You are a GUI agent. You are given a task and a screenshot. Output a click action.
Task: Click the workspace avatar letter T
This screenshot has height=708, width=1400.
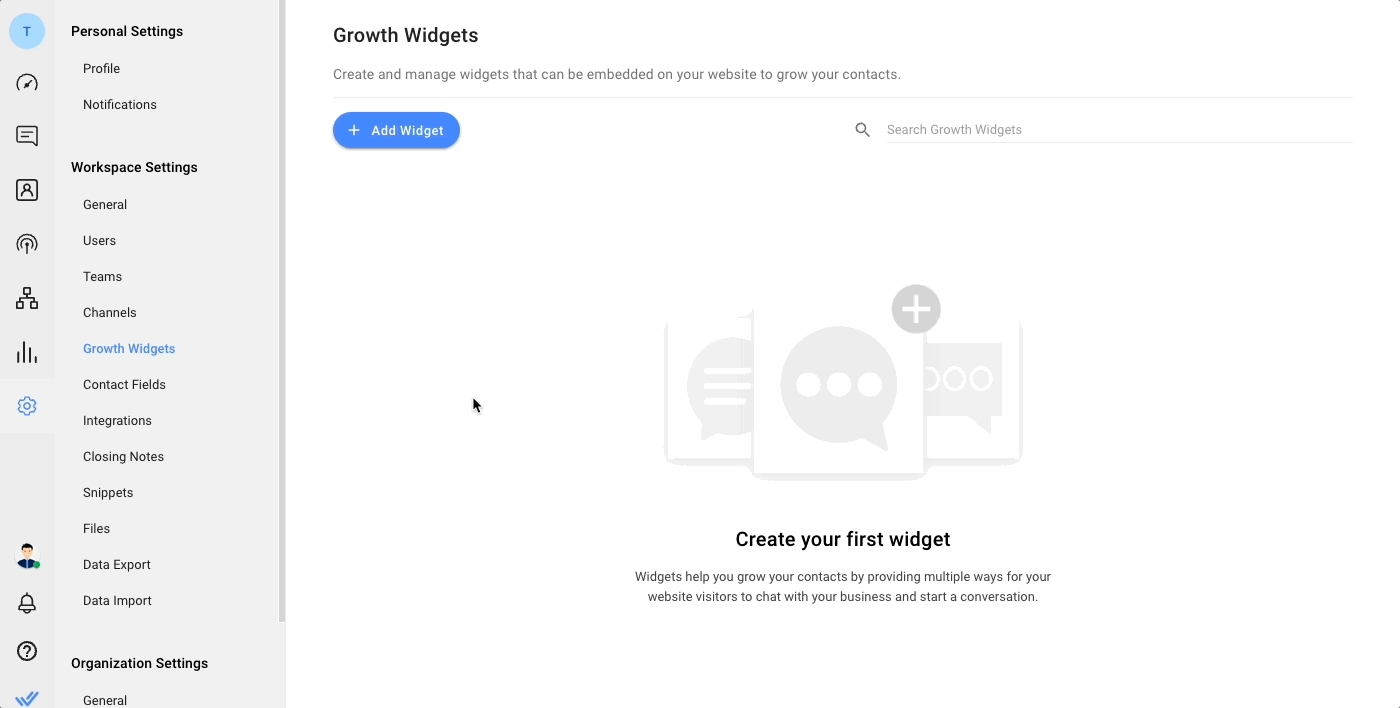coord(27,31)
